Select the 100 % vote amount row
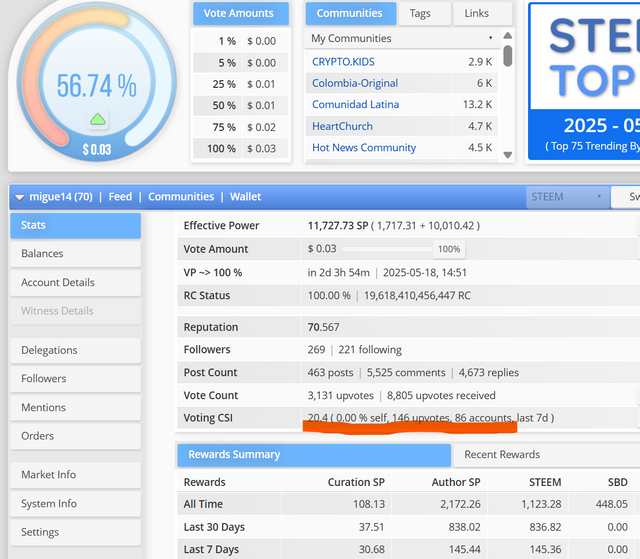This screenshot has height=559, width=640. coord(241,149)
